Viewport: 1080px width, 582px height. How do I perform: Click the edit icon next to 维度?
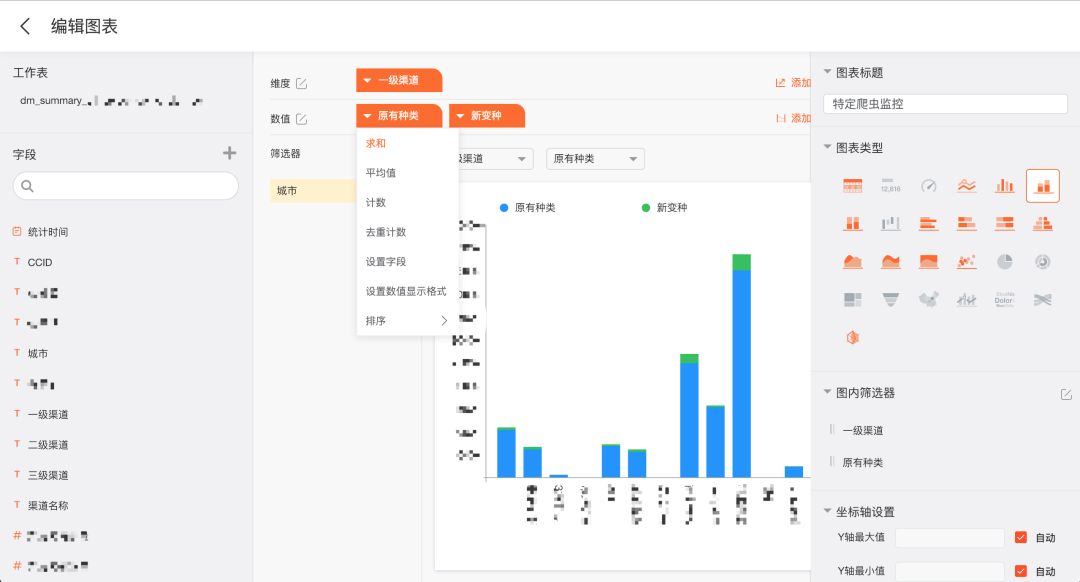[x=301, y=83]
